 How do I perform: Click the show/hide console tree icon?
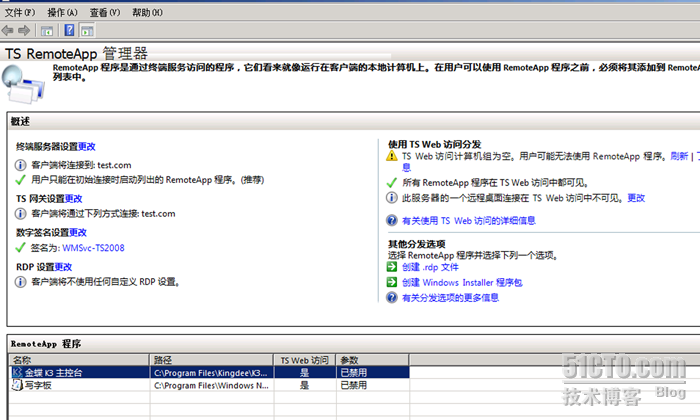pyautogui.click(x=47, y=31)
